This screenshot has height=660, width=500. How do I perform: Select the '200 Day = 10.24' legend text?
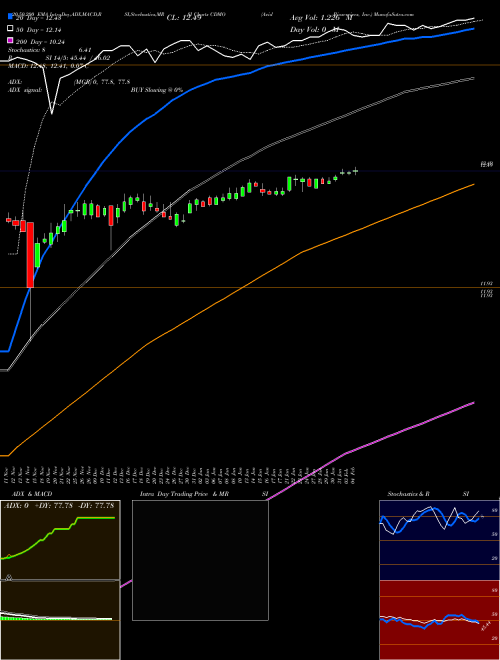pyautogui.click(x=40, y=42)
